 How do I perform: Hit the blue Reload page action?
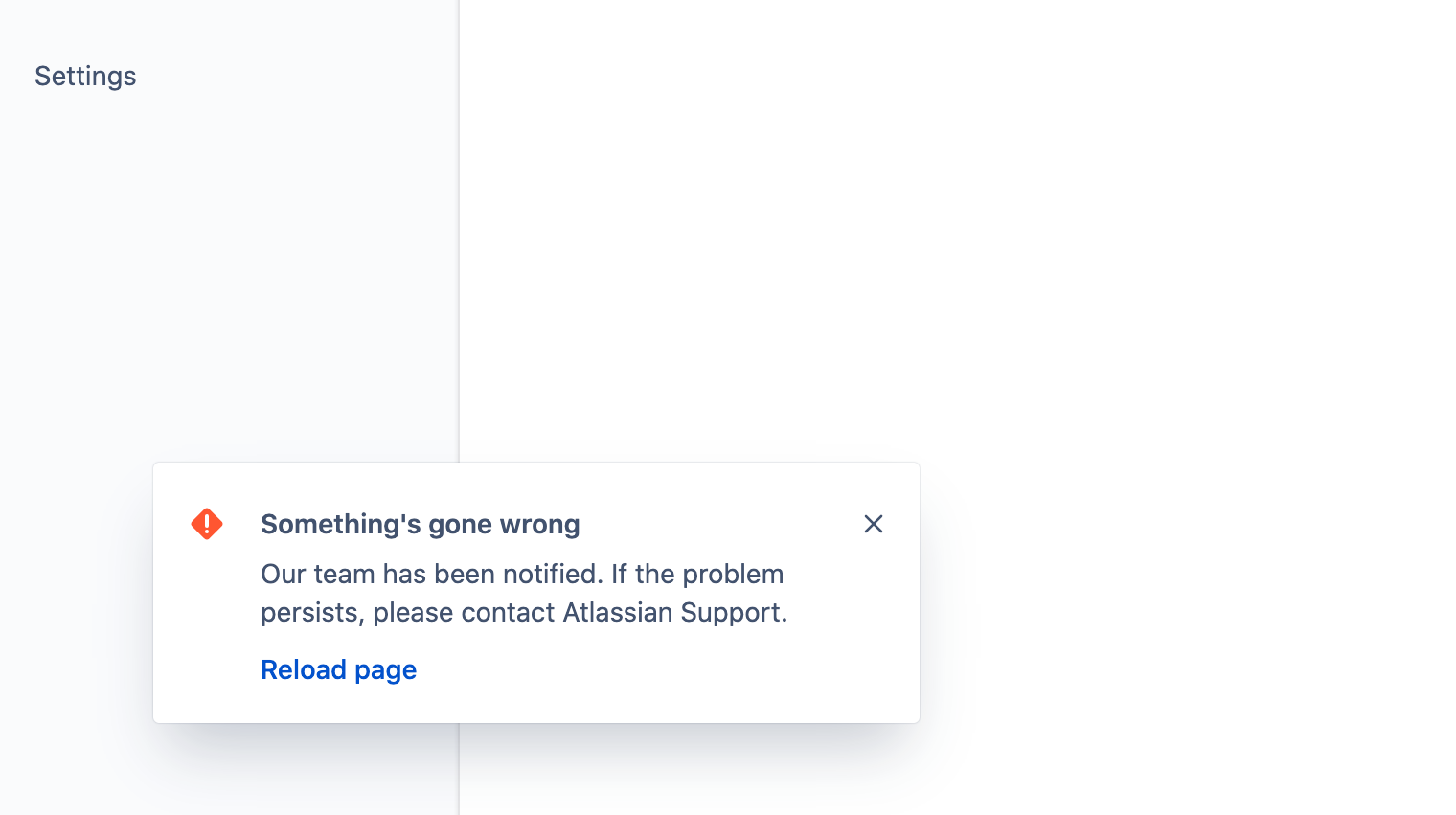coord(338,669)
